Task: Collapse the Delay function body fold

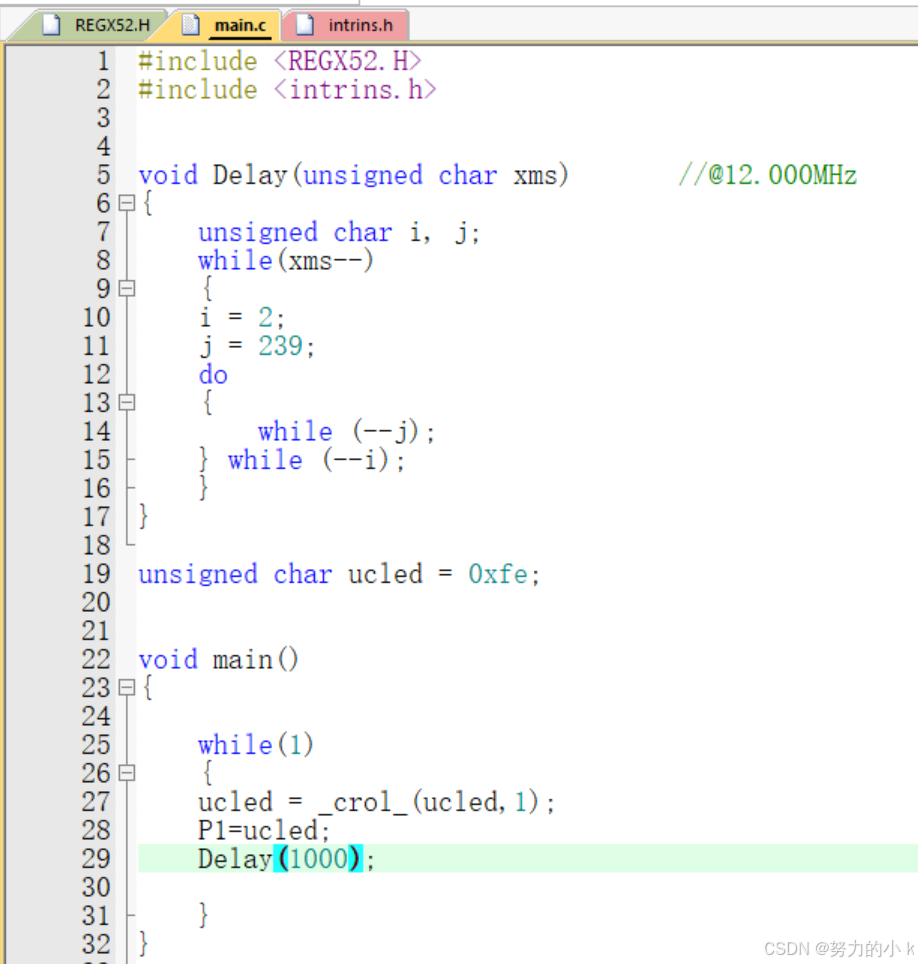Action: pos(126,203)
